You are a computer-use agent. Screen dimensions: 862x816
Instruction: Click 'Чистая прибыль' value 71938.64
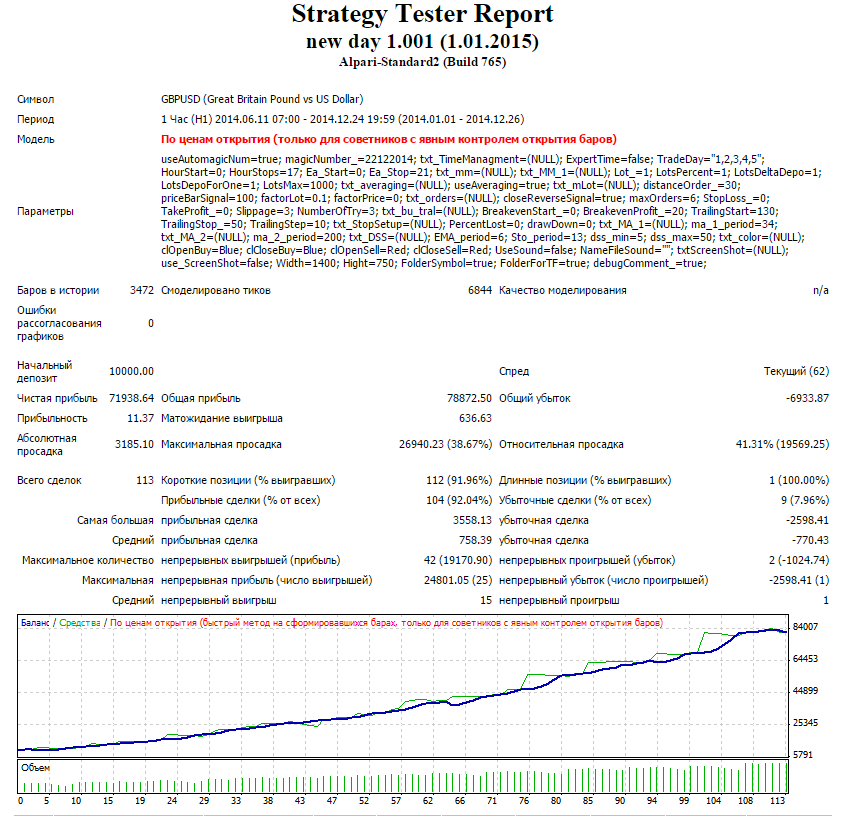[x=131, y=398]
